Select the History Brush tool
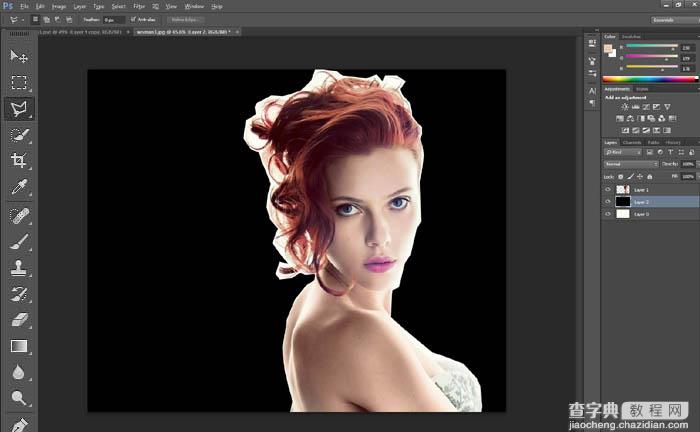This screenshot has width=700, height=432. 19,294
